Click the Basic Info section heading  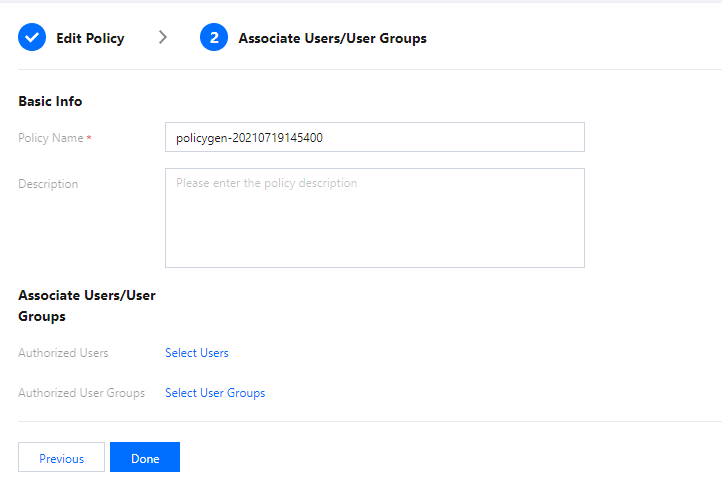pyautogui.click(x=50, y=101)
